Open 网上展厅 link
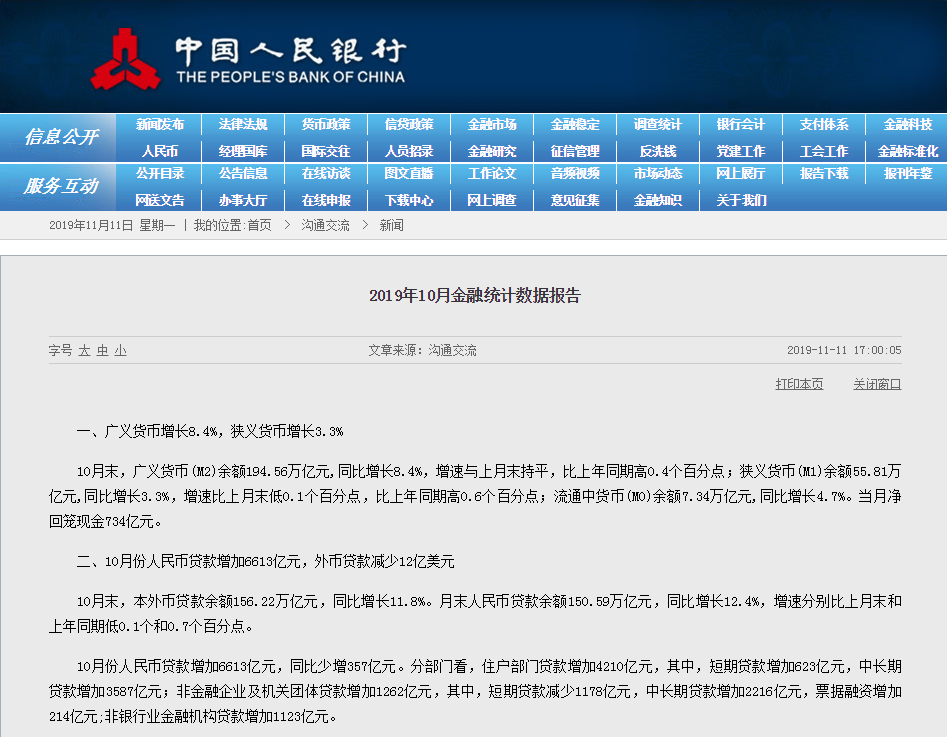The width and height of the screenshot is (947, 737). tap(741, 173)
